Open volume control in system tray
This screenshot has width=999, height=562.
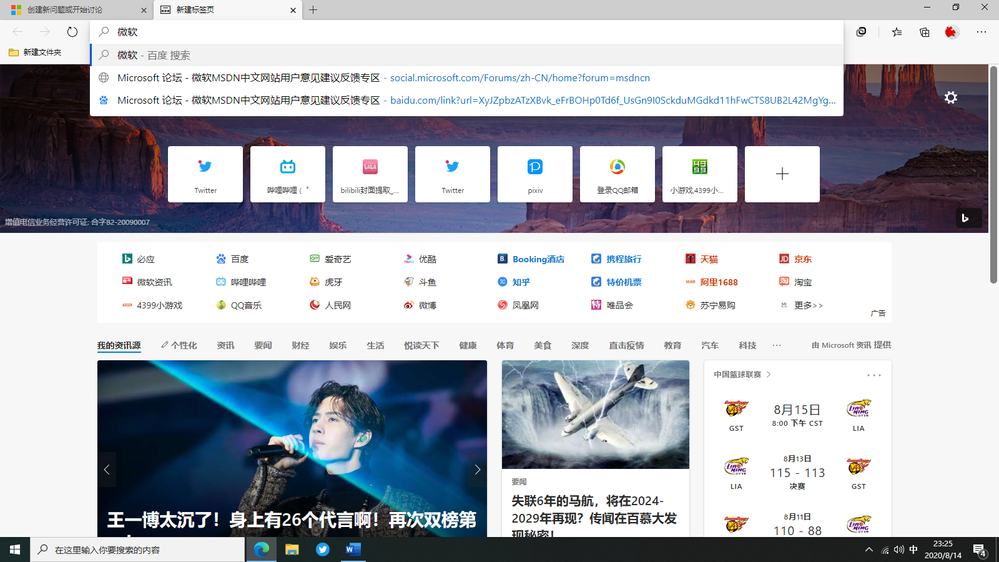(x=898, y=549)
